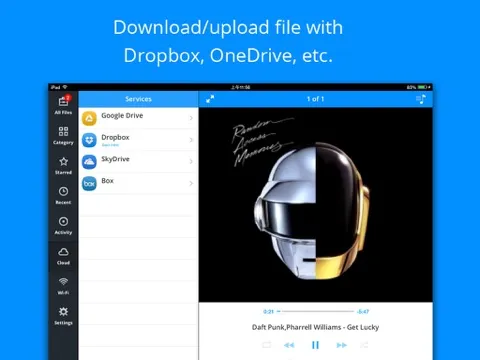Pause the playing song
480x360 pixels.
click(315, 345)
